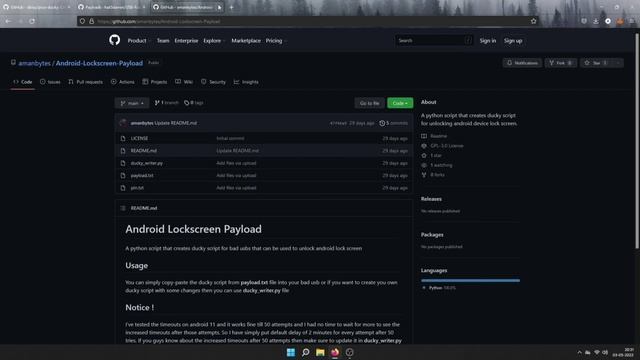This screenshot has height=360, width=640.
Task: Open the LICENSE file
Action: (139, 138)
